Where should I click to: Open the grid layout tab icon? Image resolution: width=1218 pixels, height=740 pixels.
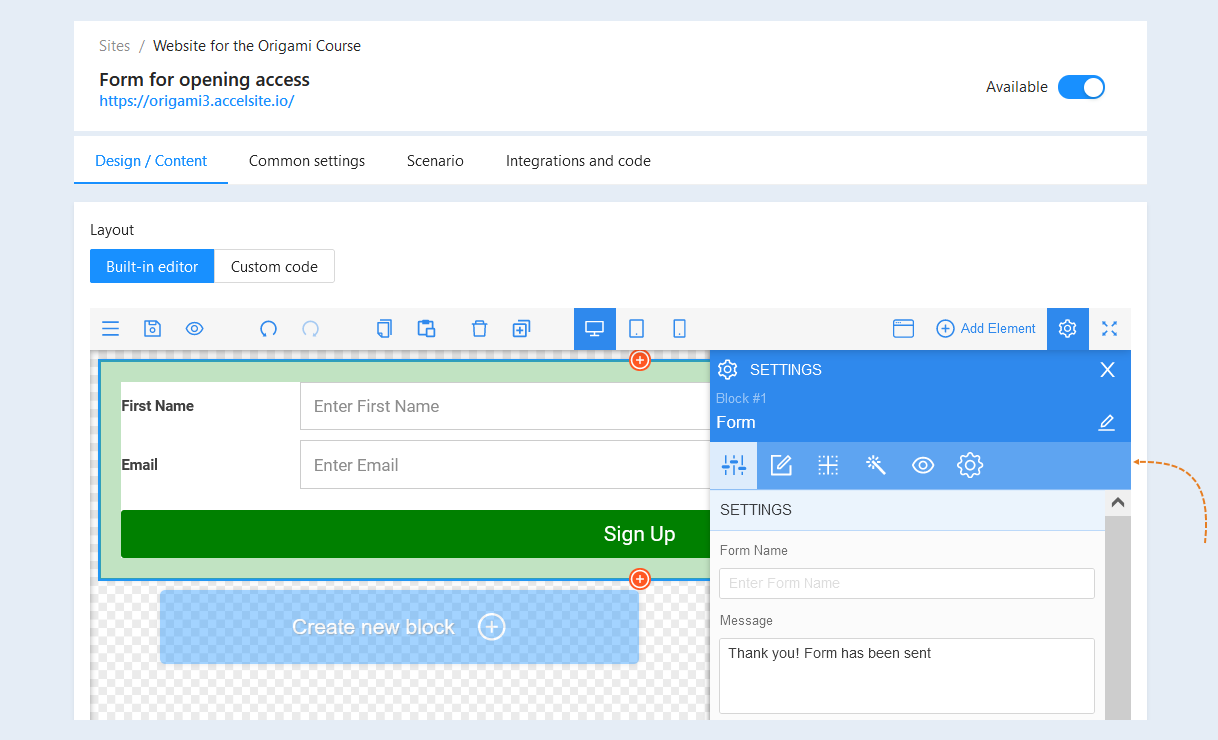(828, 465)
